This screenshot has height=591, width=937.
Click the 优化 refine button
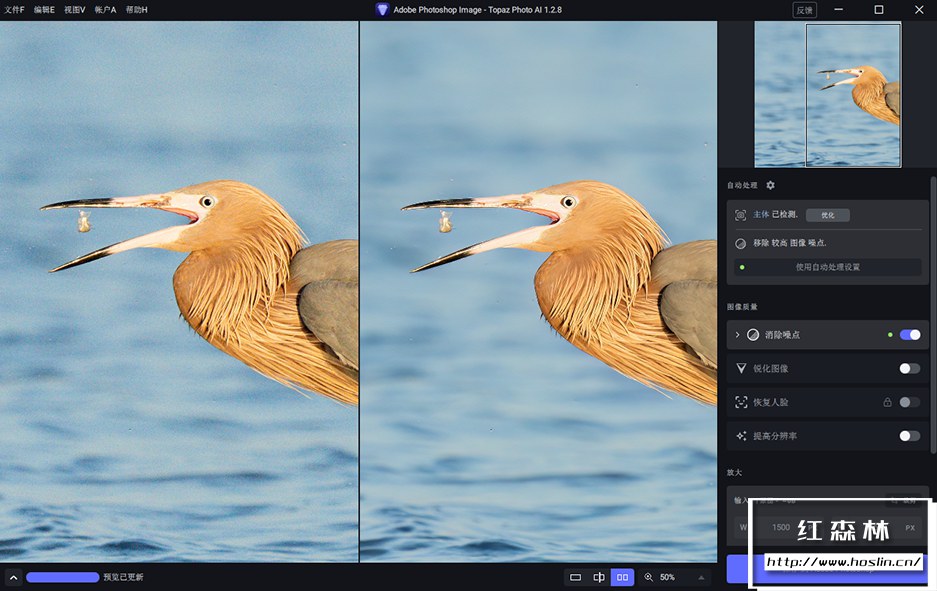pos(827,215)
